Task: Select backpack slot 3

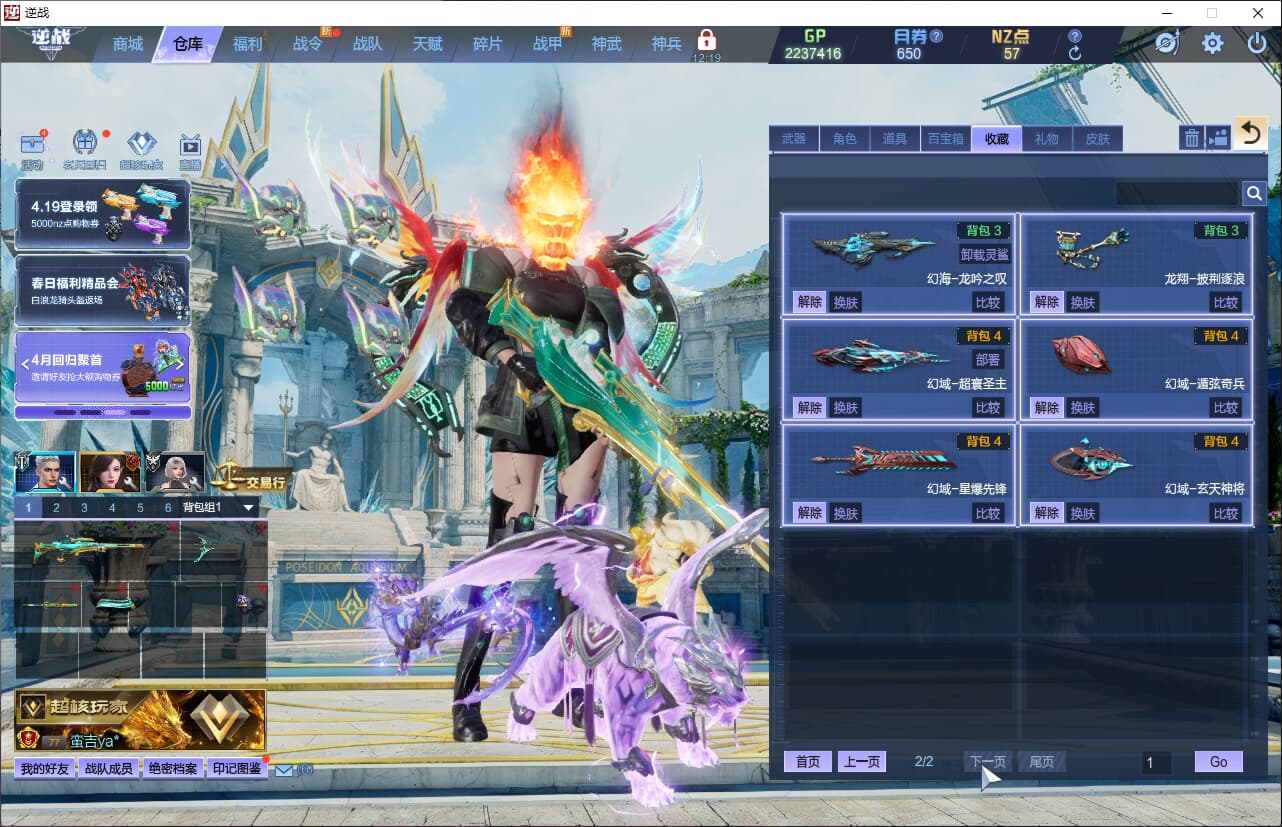Action: (85, 508)
